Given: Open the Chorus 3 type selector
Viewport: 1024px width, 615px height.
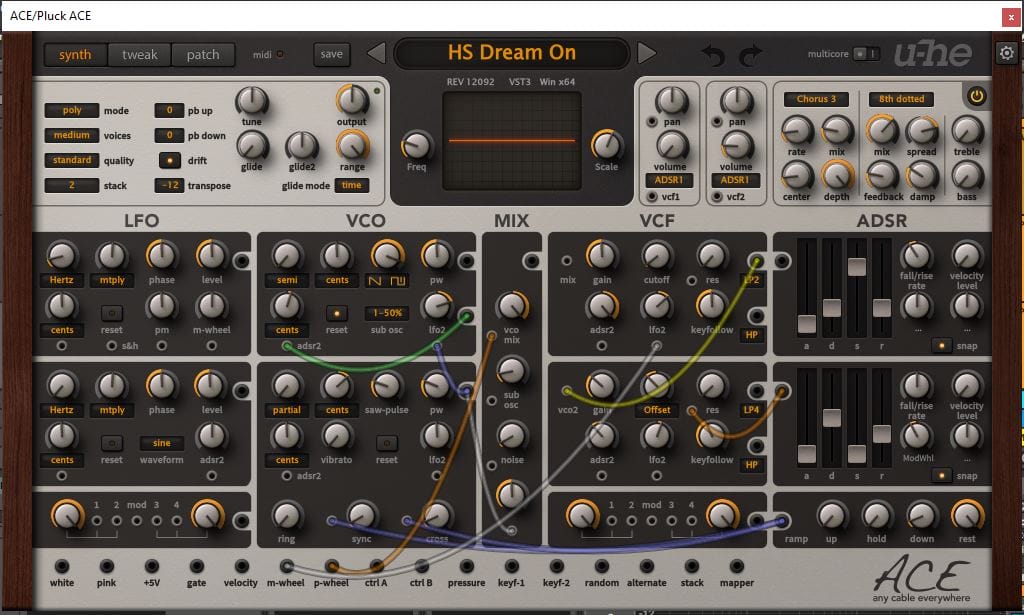Looking at the screenshot, I should tap(816, 99).
